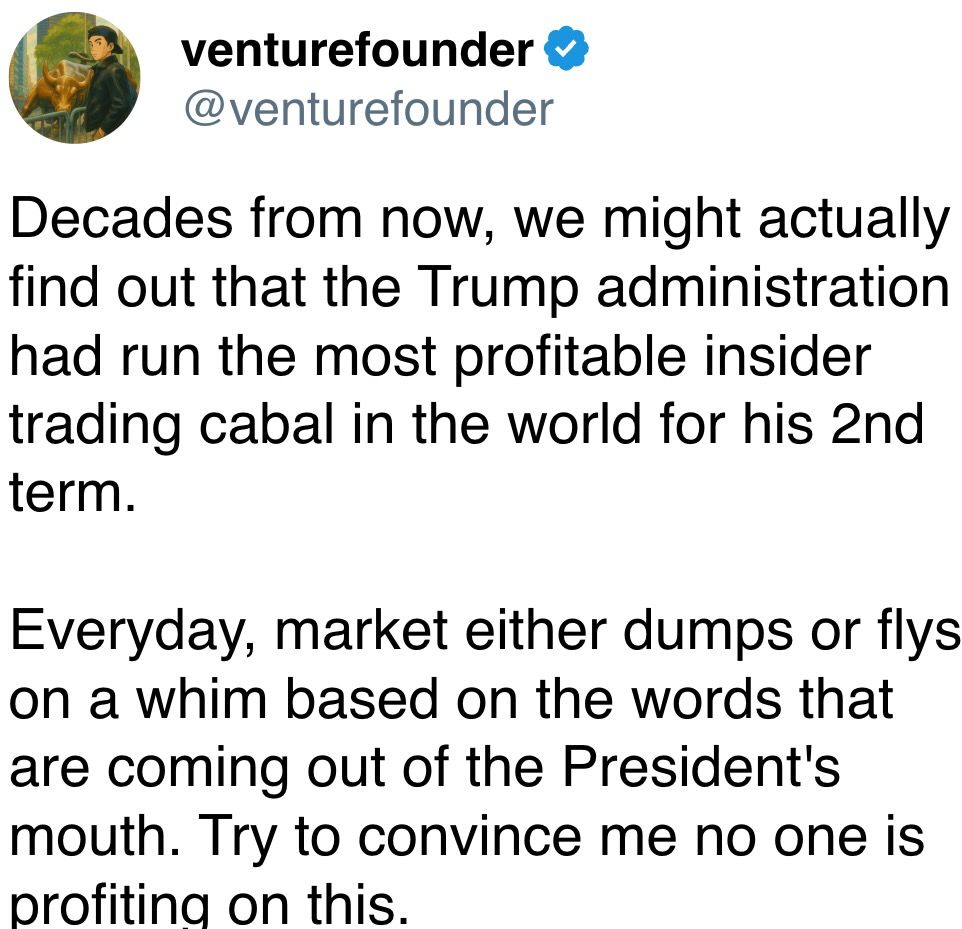Click the blue verified badge
The height and width of the screenshot is (929, 962).
[x=566, y=48]
